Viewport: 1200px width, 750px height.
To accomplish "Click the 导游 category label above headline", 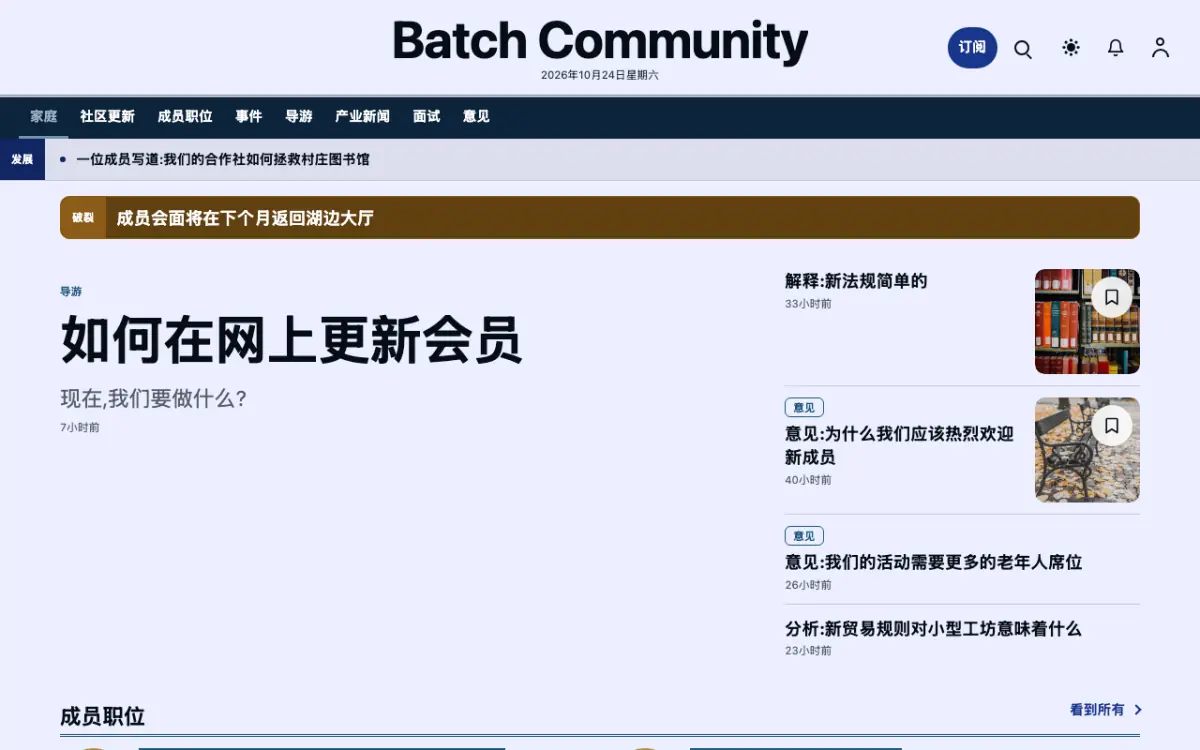I will click(71, 292).
